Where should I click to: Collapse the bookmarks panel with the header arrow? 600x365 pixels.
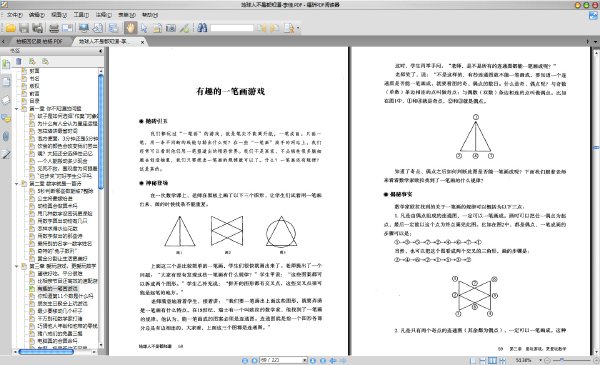[101, 51]
